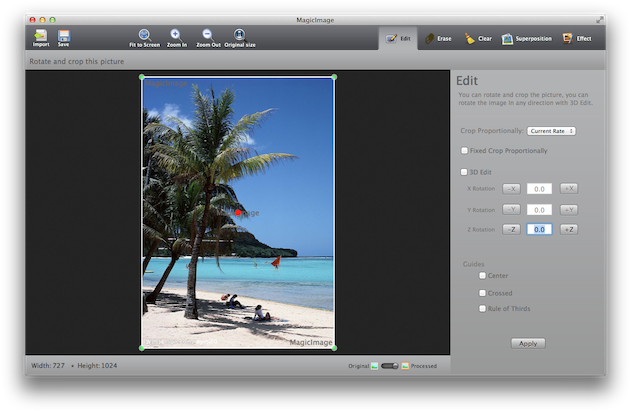Screen dimensions: 630x411
Task: Click the Z Rotation value field
Action: 539,230
